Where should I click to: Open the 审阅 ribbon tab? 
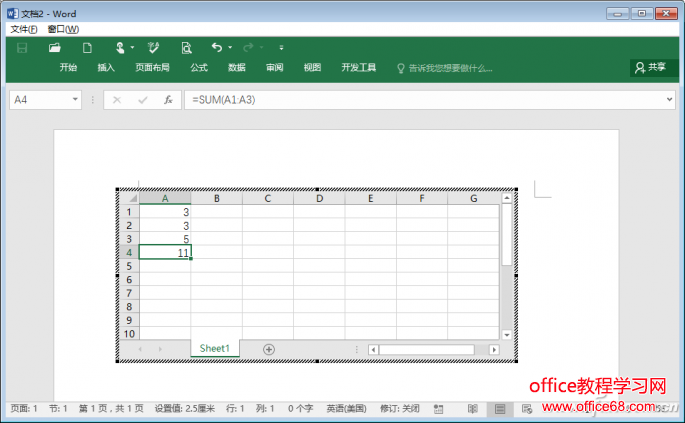pos(275,67)
